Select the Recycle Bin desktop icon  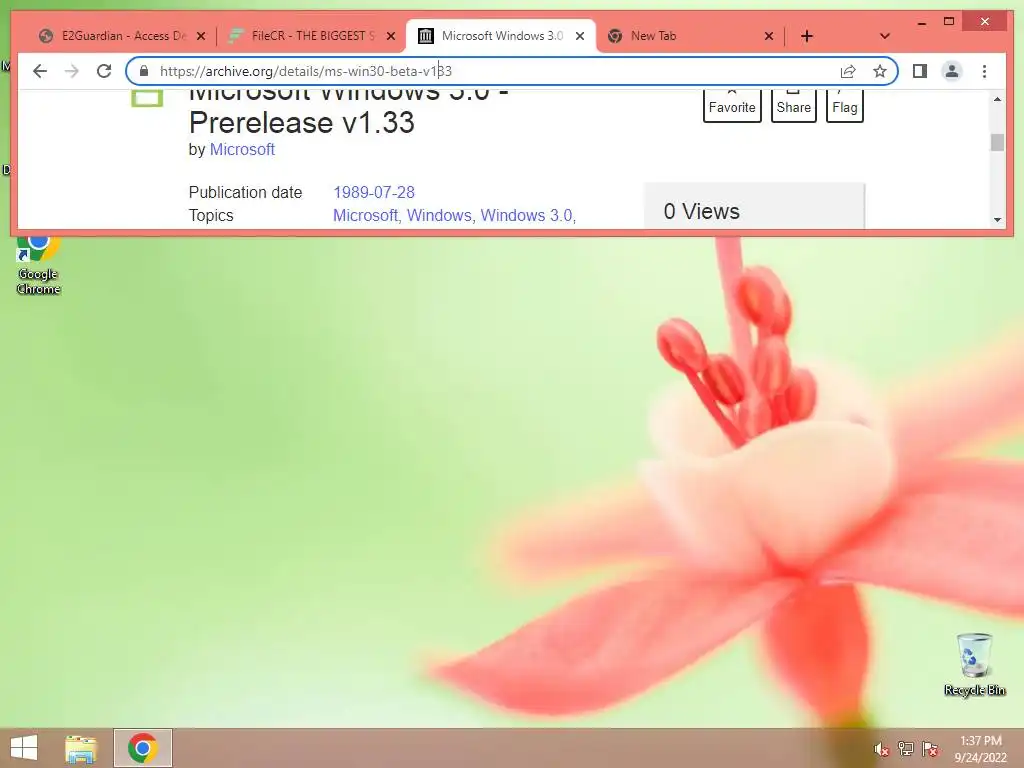974,665
